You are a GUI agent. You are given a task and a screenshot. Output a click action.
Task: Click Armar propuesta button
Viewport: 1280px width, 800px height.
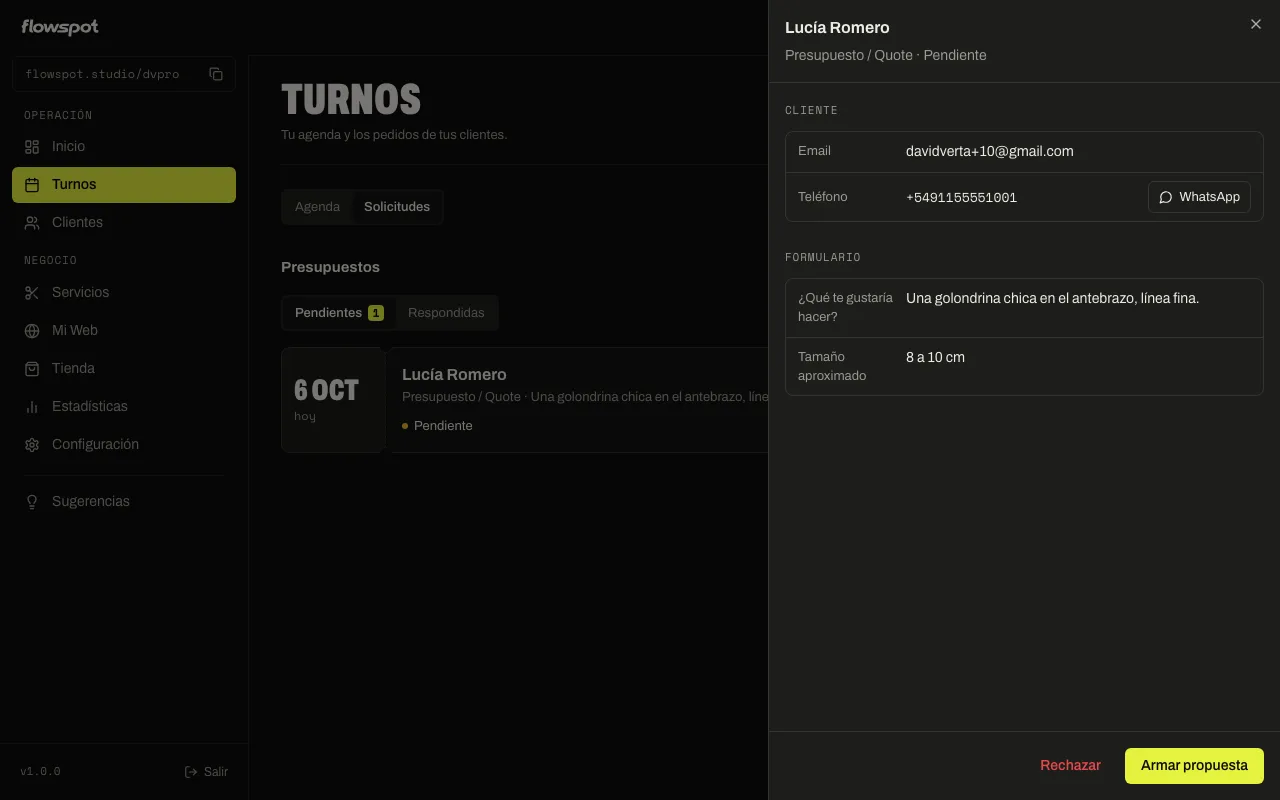coord(1194,766)
